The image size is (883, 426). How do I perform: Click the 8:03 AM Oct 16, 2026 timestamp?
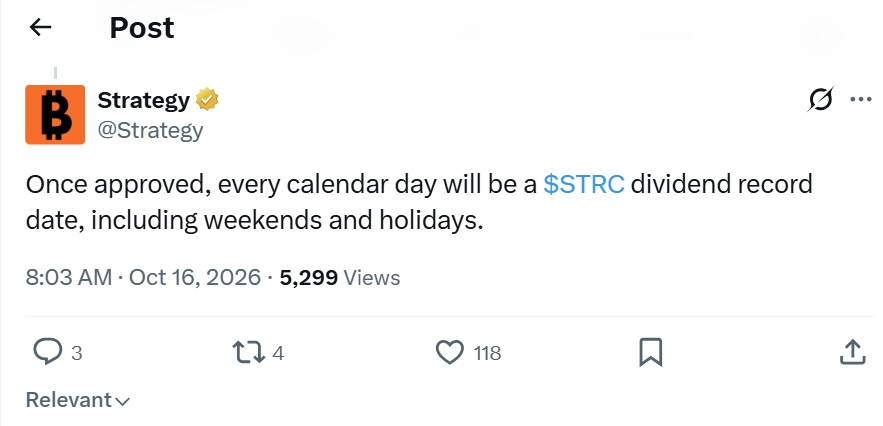tap(143, 277)
